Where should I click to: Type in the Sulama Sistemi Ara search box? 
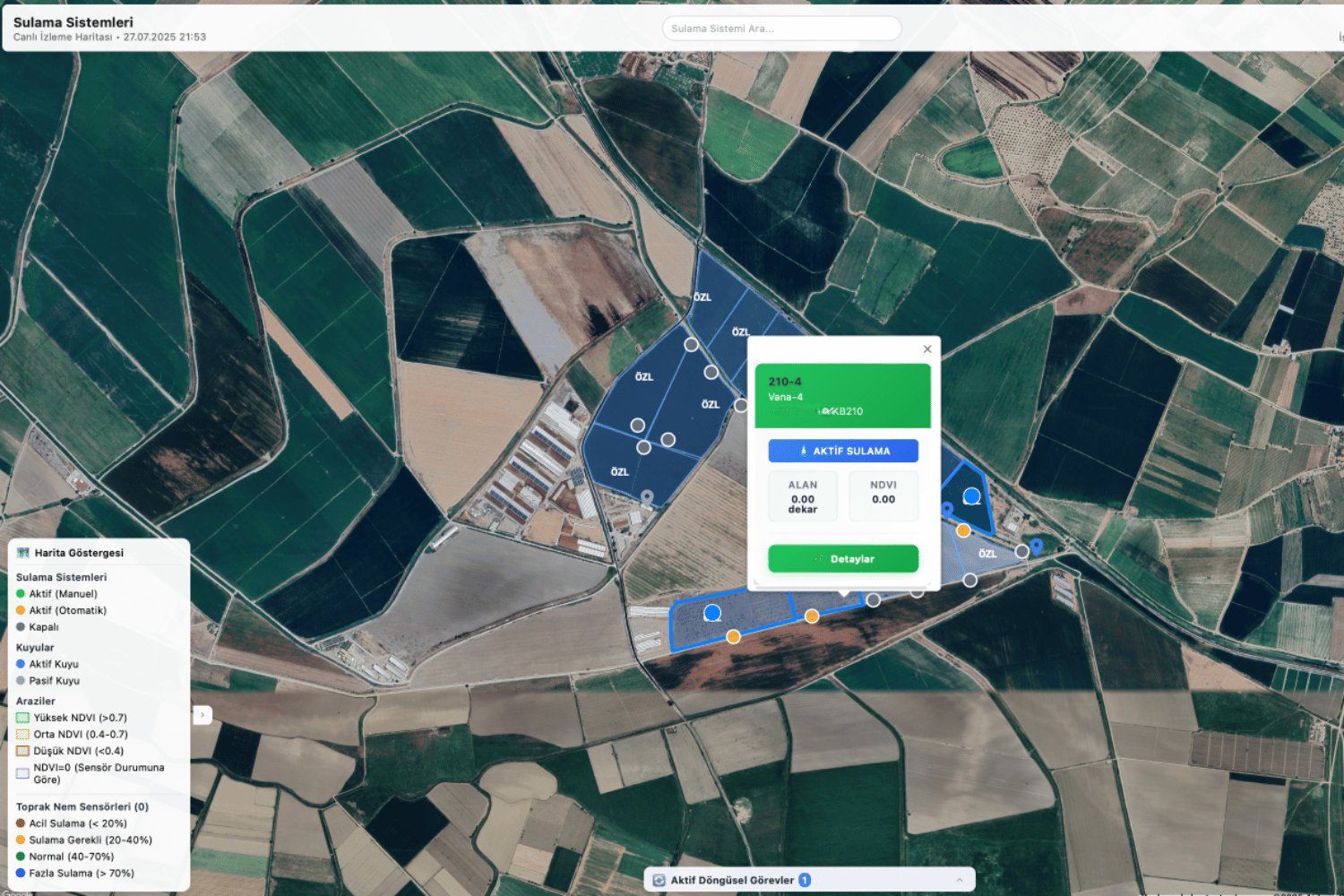click(x=781, y=29)
